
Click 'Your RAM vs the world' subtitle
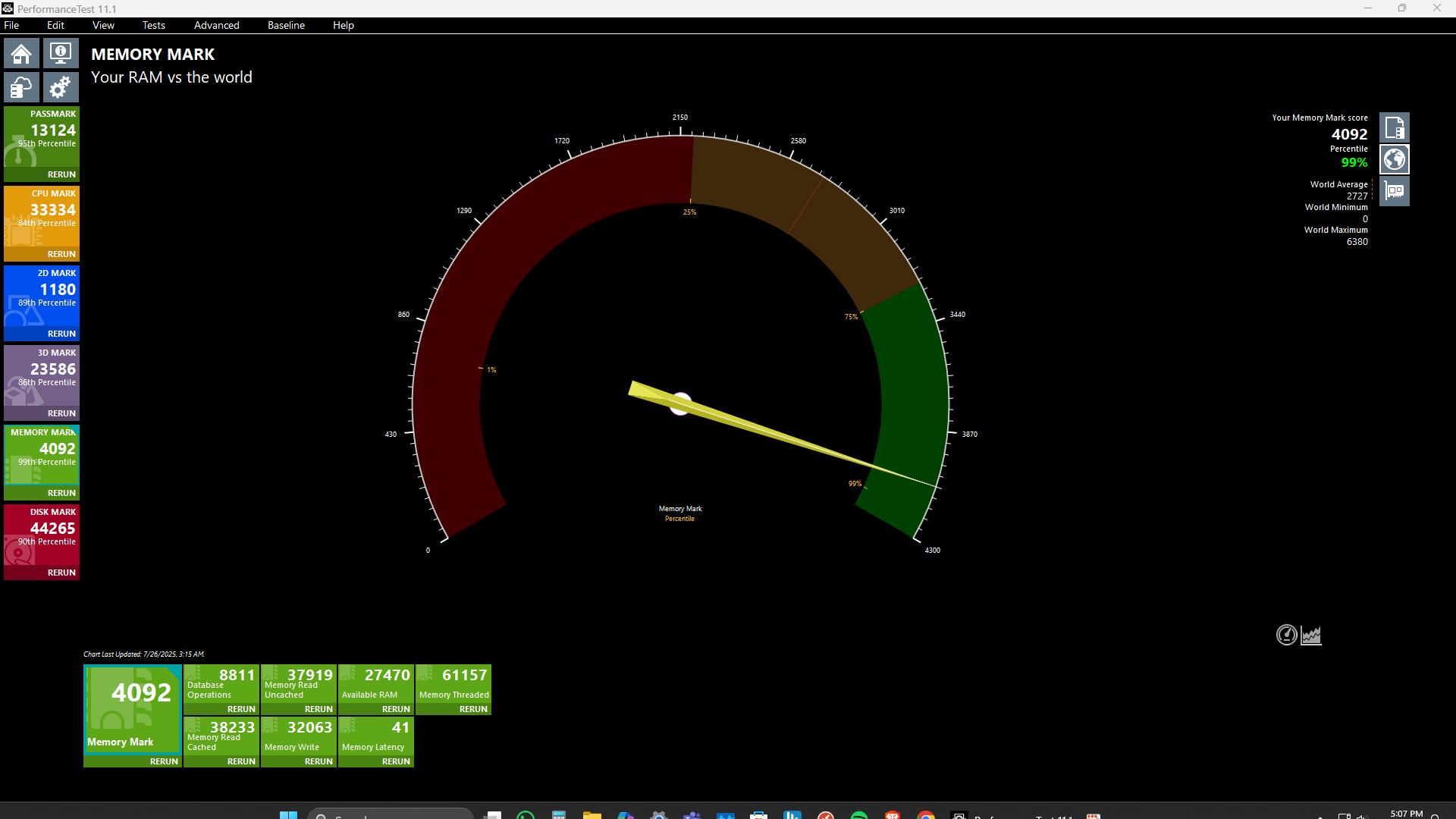pyautogui.click(x=171, y=77)
